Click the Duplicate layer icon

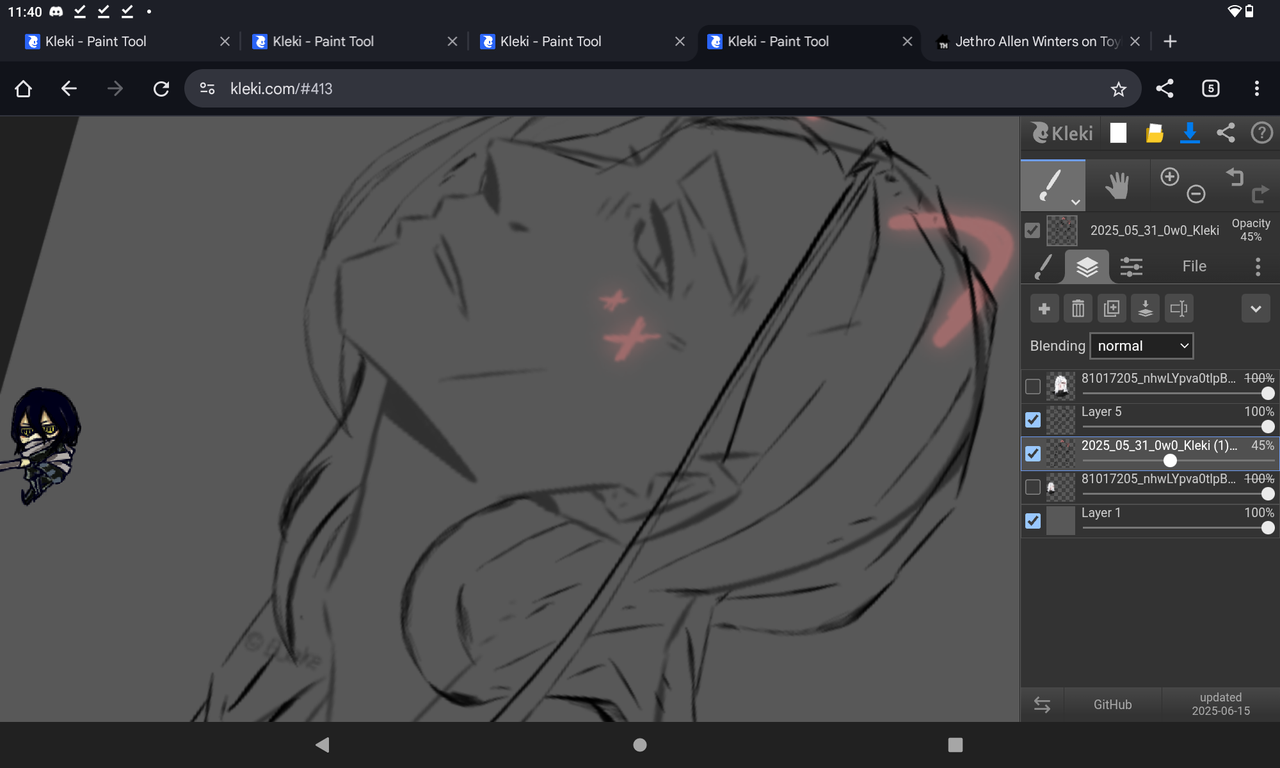coord(1111,308)
